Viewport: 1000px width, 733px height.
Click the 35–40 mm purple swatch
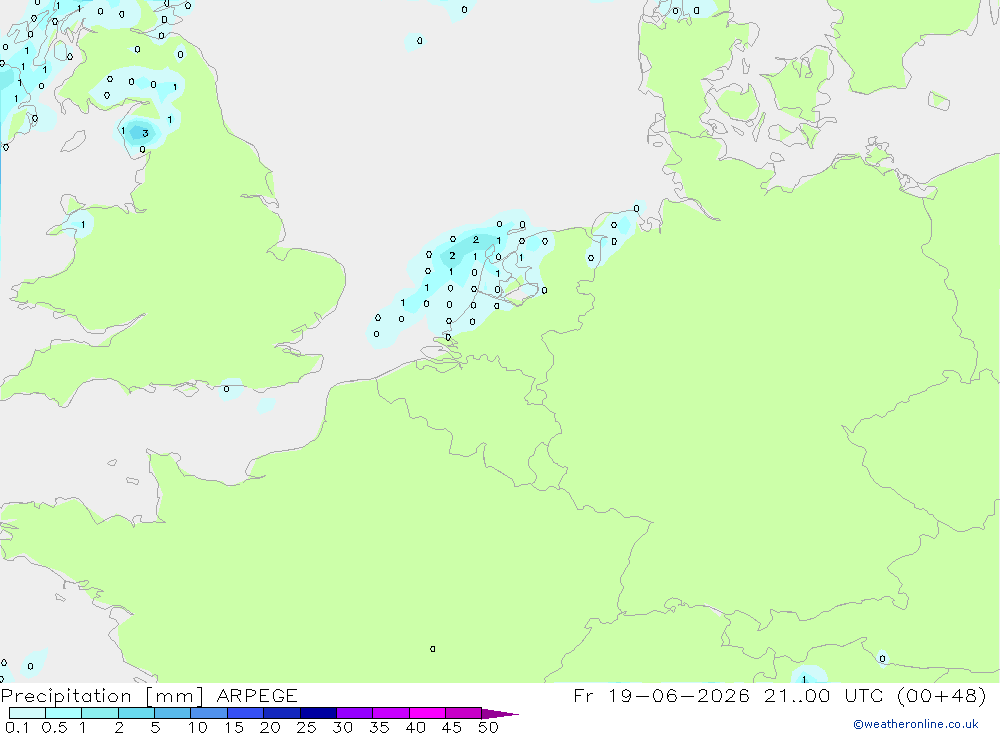[x=391, y=713]
